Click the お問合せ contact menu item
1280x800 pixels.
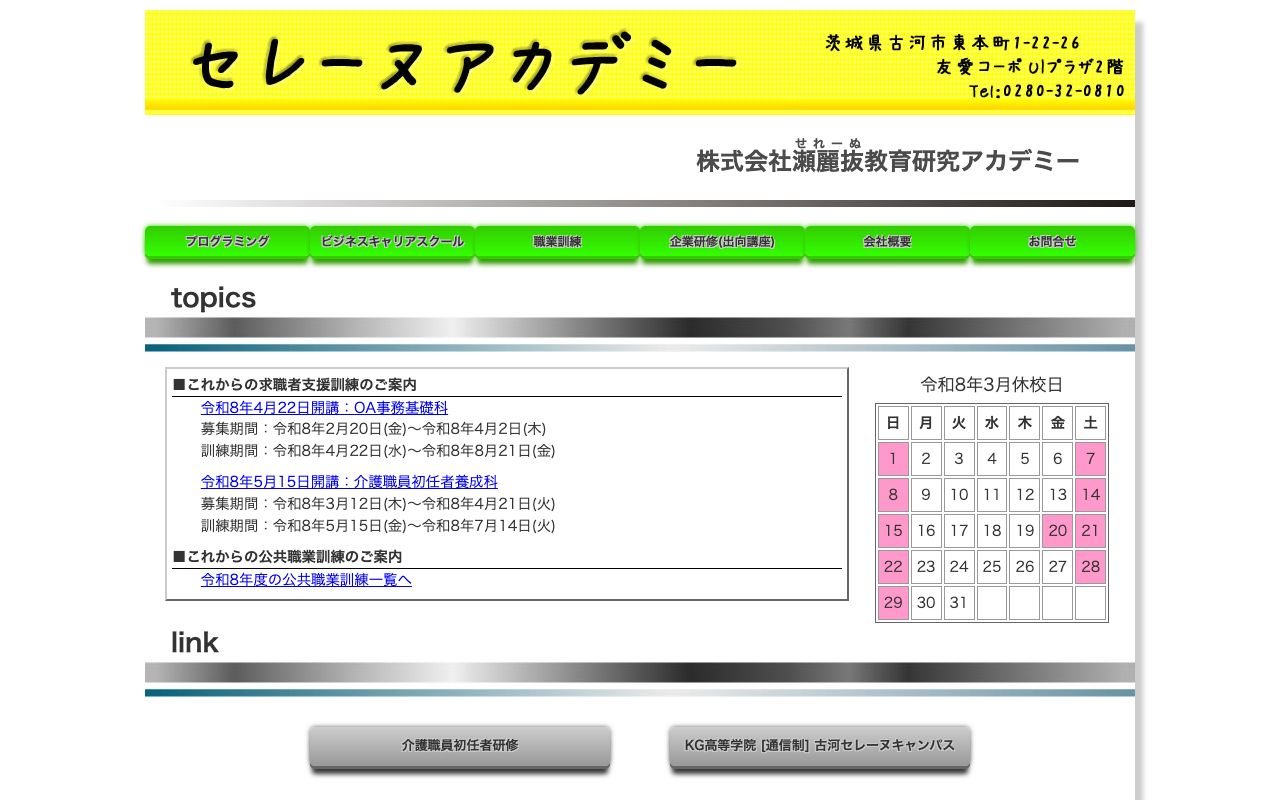point(1052,242)
